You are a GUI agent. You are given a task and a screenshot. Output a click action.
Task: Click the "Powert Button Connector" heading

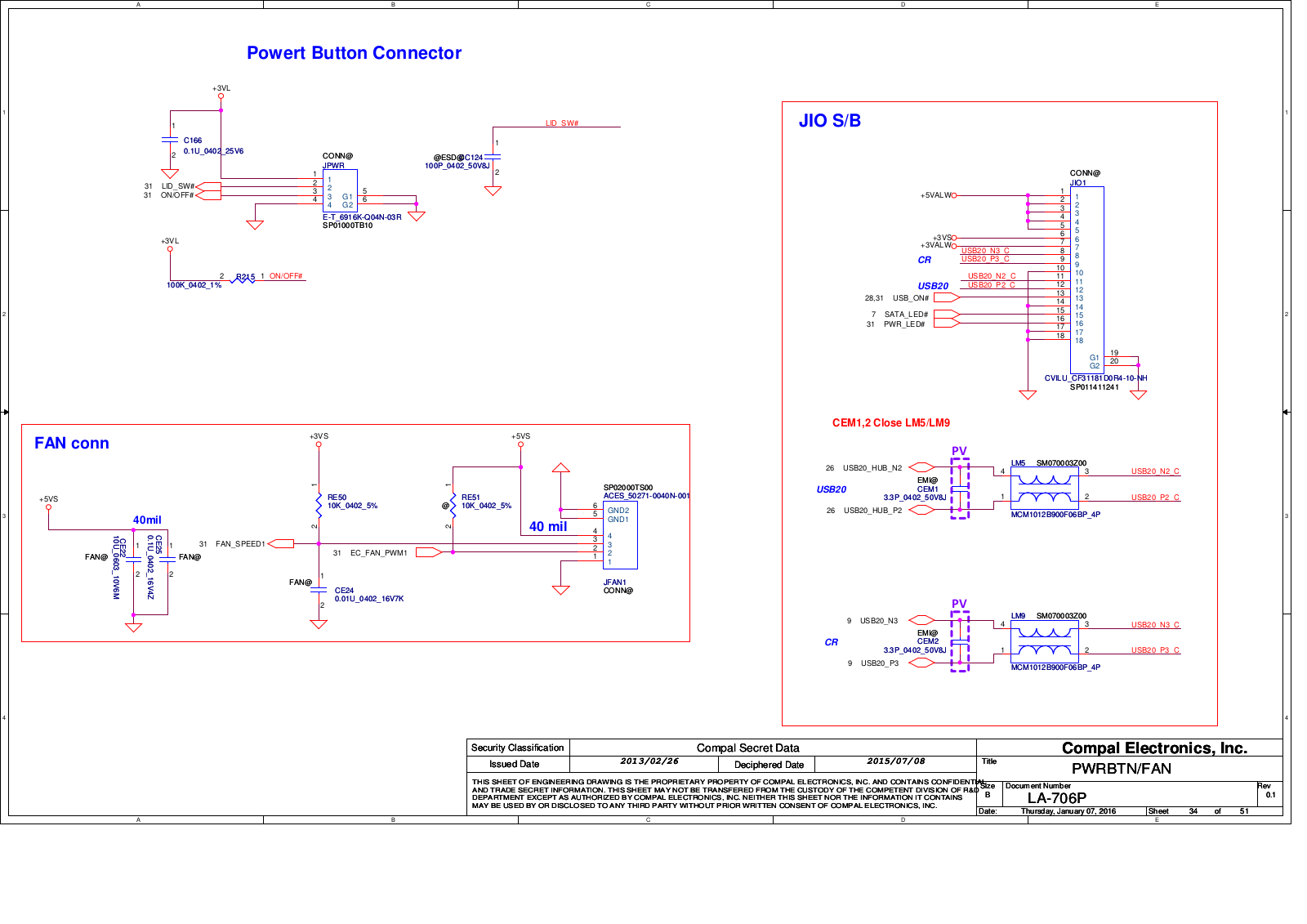354,53
